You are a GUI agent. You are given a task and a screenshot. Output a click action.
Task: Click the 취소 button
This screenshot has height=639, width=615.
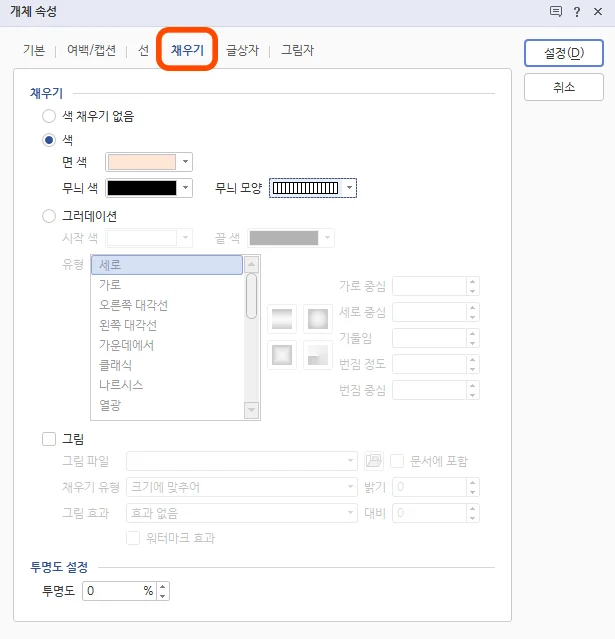[564, 87]
